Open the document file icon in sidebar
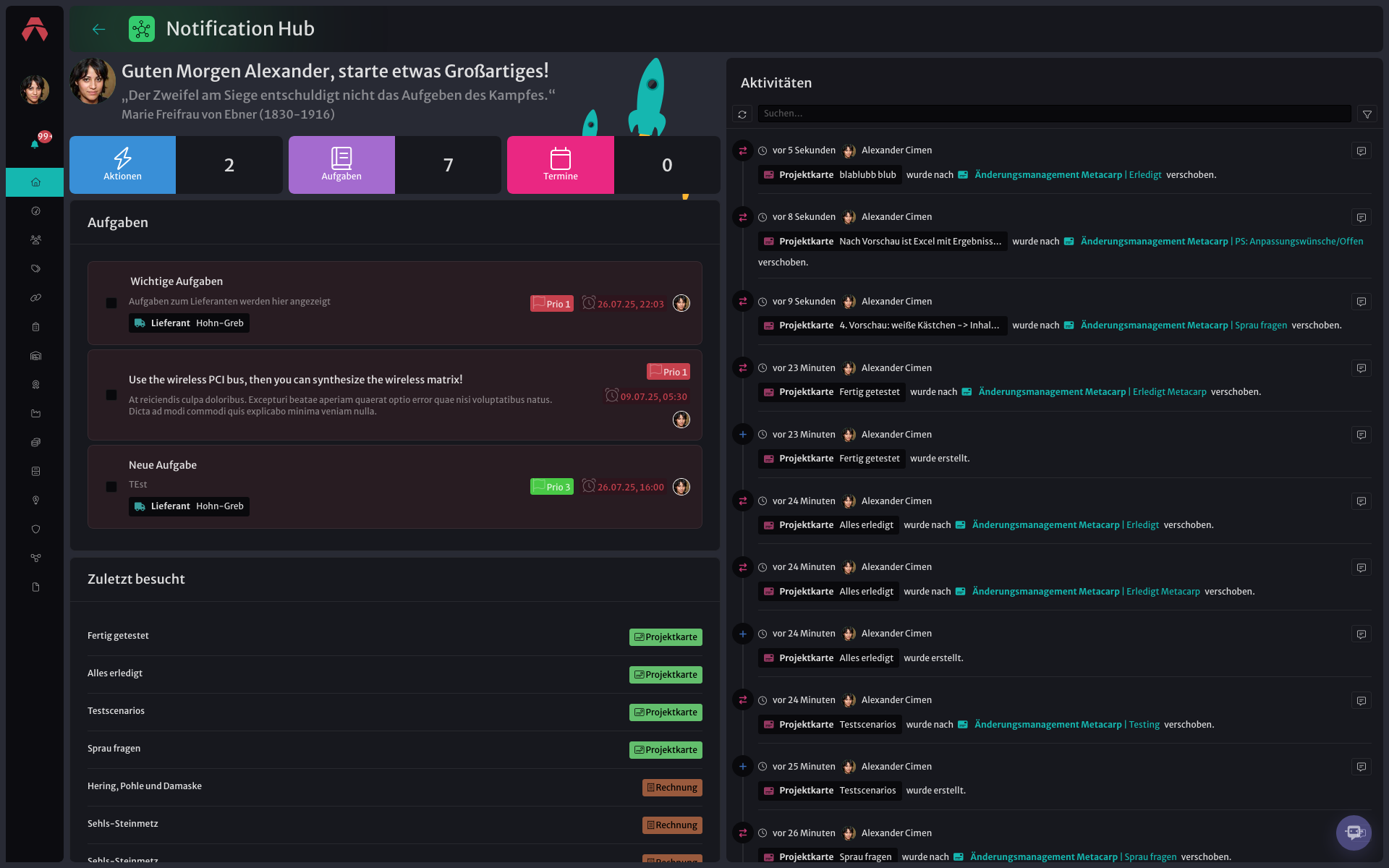 pyautogui.click(x=35, y=587)
